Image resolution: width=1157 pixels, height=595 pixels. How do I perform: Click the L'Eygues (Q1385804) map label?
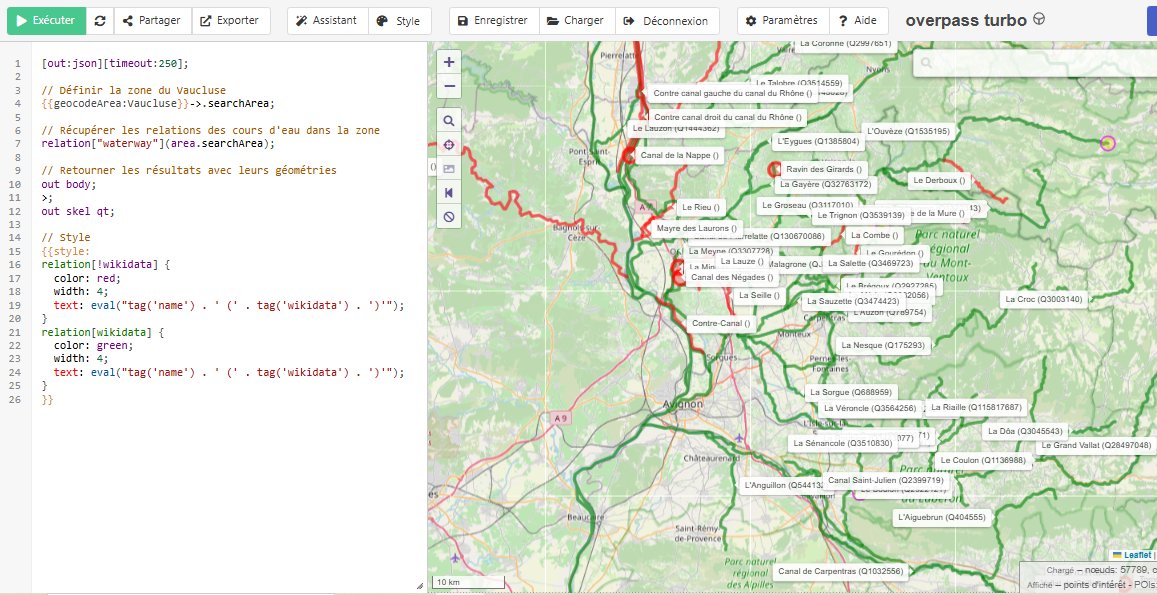click(x=818, y=141)
